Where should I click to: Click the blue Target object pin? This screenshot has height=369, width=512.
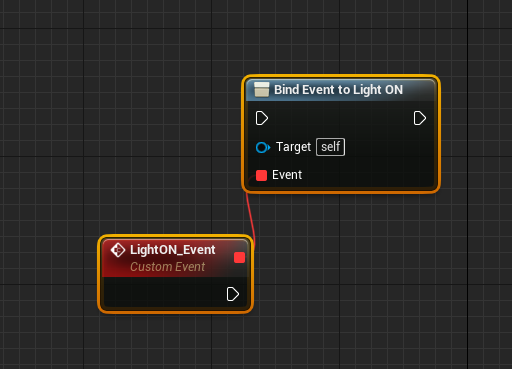click(263, 147)
